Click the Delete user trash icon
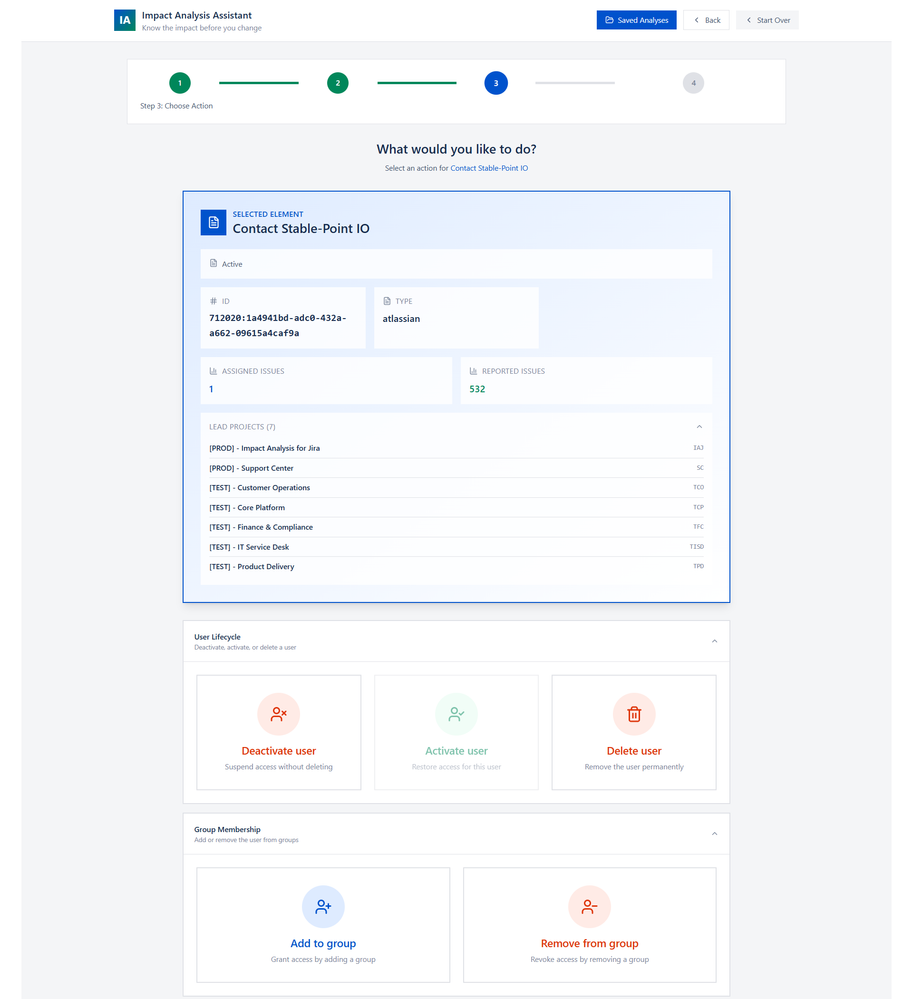 pos(633,714)
